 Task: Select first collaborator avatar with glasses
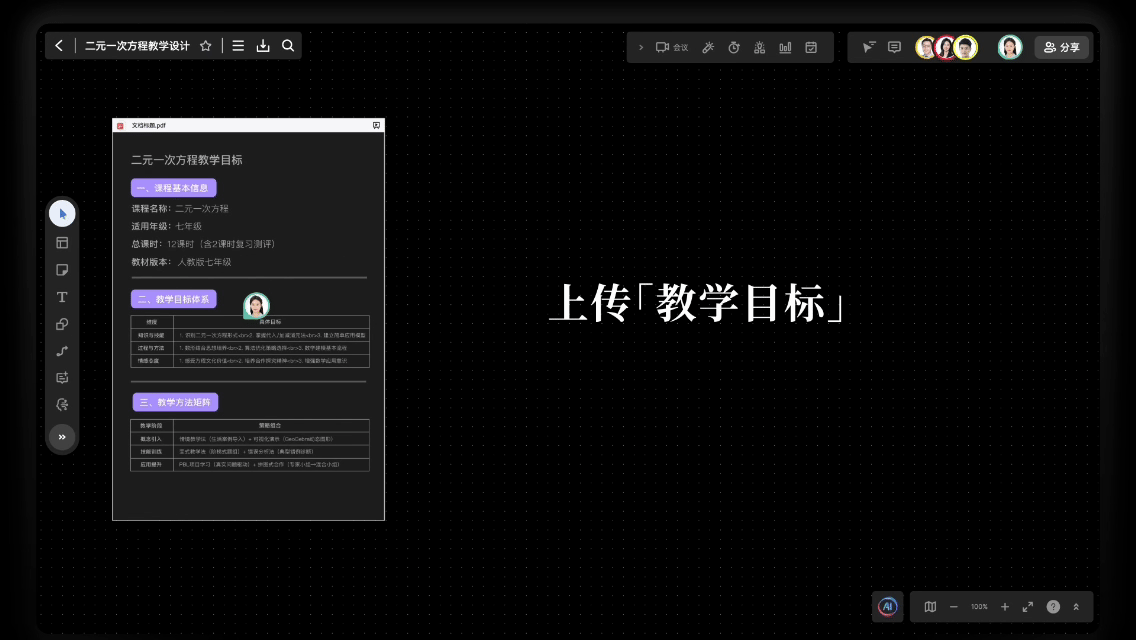point(926,47)
